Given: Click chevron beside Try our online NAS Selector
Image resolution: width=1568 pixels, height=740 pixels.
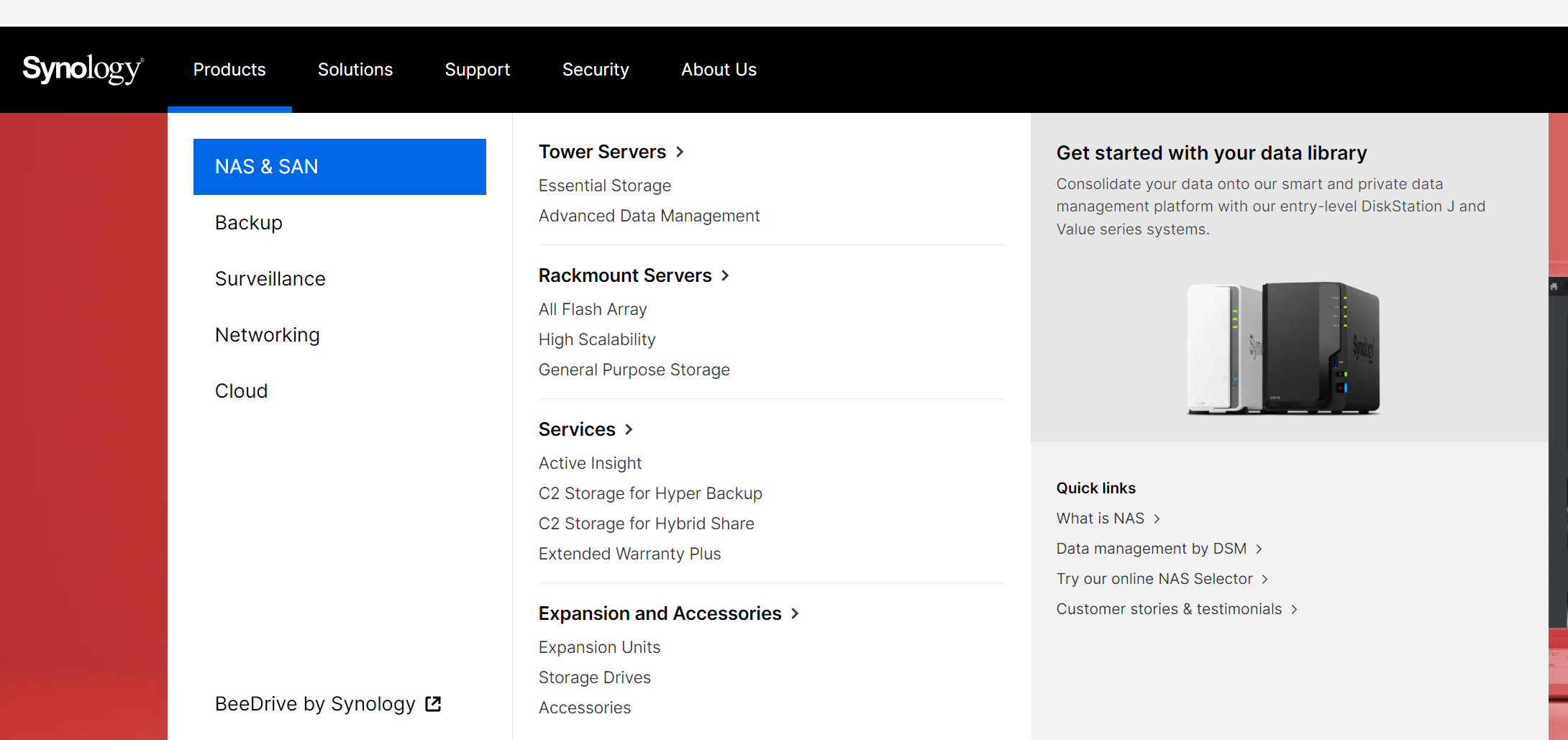Looking at the screenshot, I should pyautogui.click(x=1264, y=579).
